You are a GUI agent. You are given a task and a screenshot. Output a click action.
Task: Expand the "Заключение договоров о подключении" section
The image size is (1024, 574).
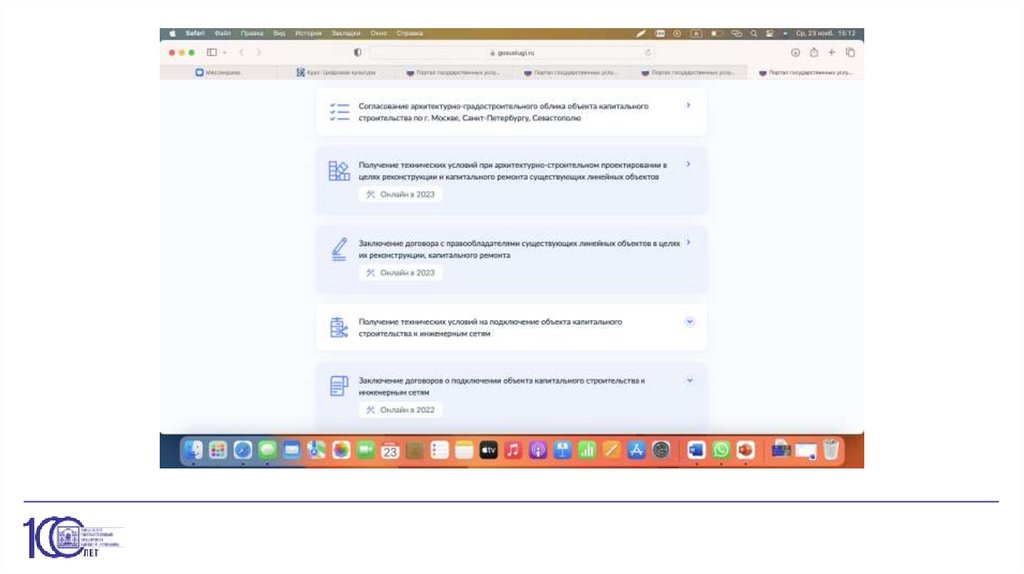pos(689,380)
